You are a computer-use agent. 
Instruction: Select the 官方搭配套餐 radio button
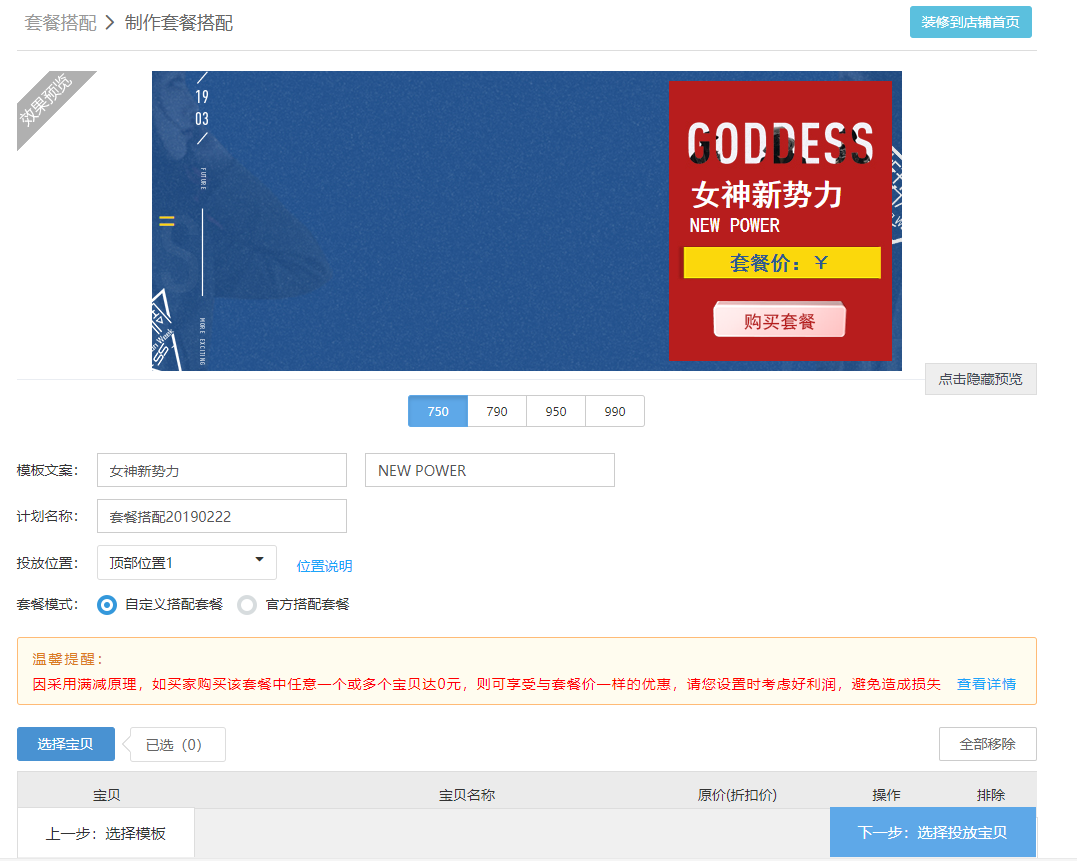[x=247, y=605]
